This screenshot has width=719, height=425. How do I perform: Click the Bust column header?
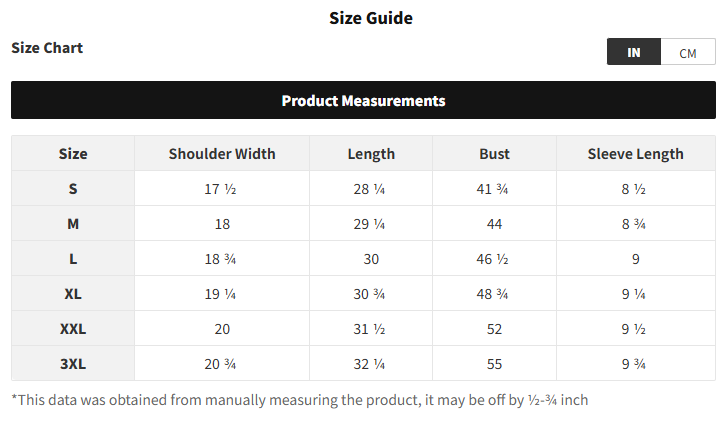494,153
